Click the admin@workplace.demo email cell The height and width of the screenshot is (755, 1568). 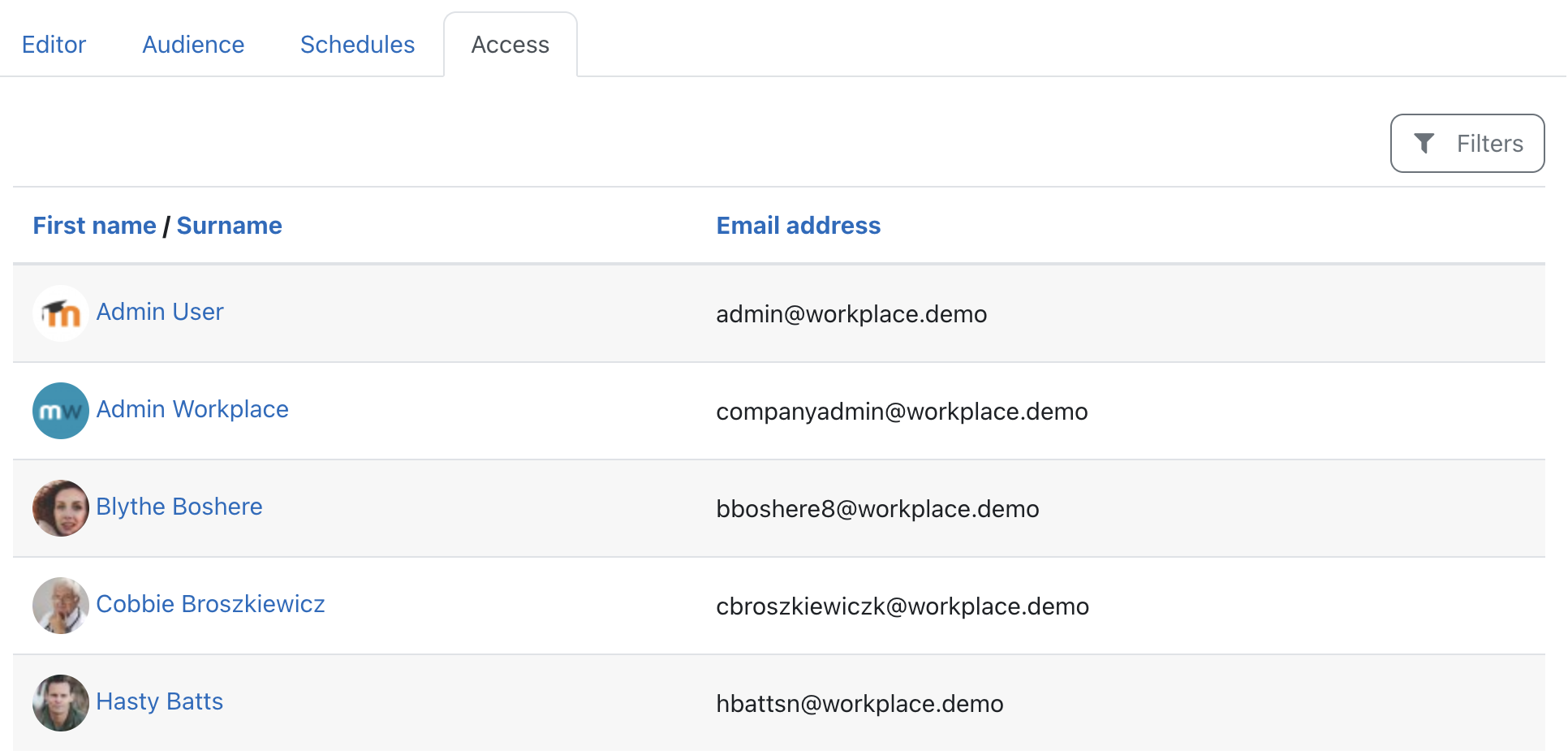[851, 314]
